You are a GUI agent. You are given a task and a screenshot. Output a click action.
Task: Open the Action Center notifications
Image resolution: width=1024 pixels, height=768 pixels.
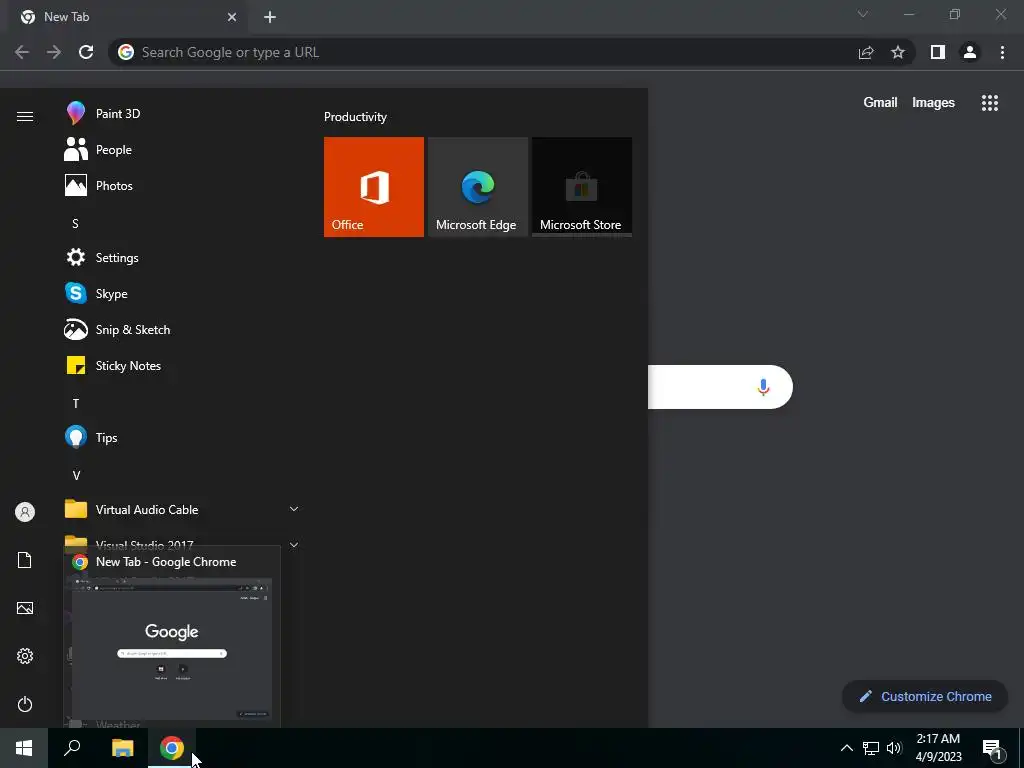tap(993, 748)
